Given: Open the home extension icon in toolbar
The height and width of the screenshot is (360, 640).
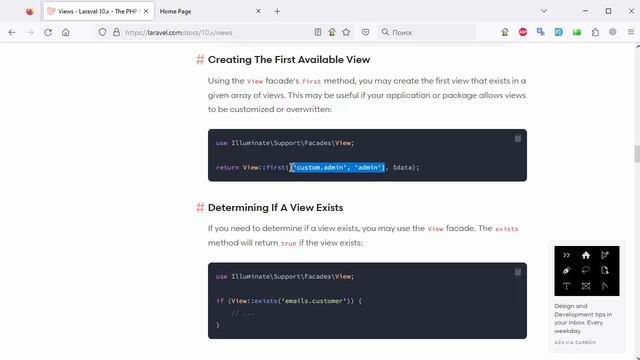Looking at the screenshot, I should pyautogui.click(x=505, y=32).
